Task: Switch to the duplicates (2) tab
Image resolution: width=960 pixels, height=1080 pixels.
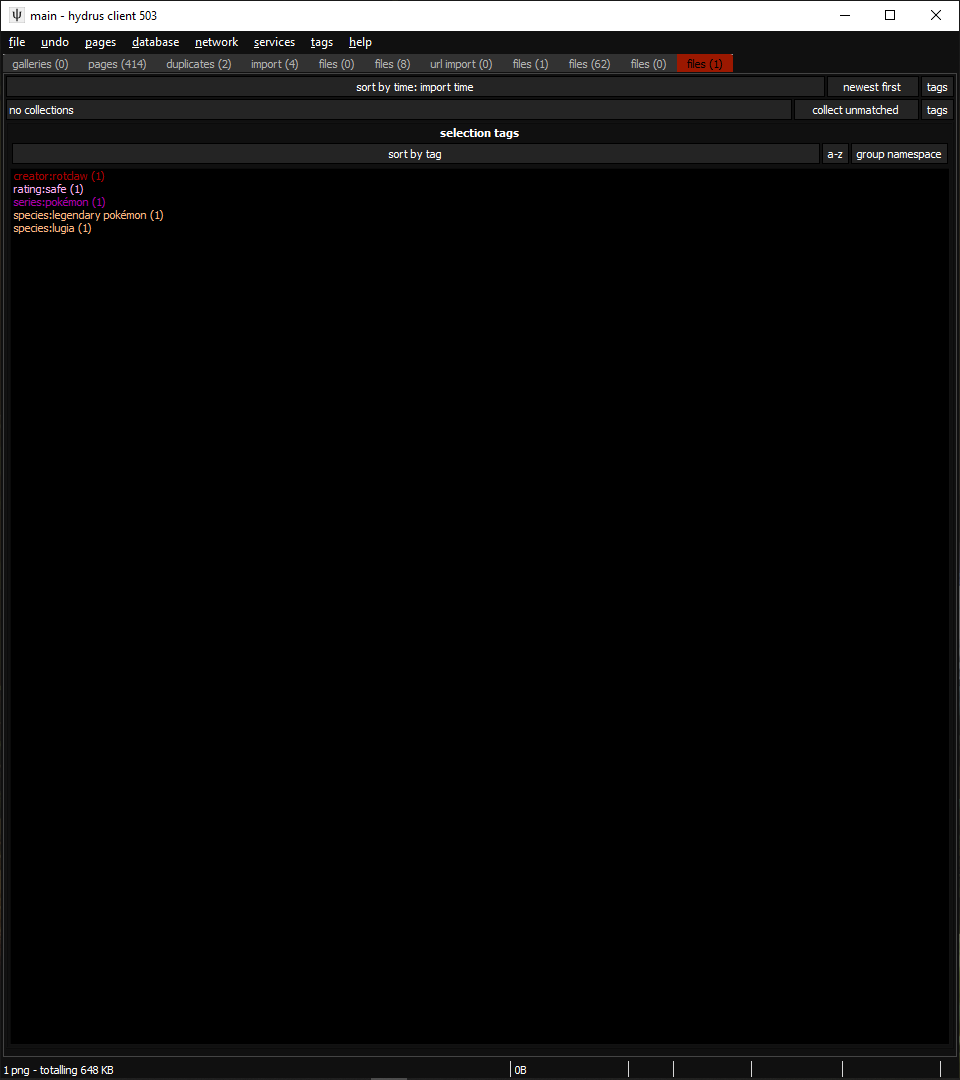Action: (198, 63)
